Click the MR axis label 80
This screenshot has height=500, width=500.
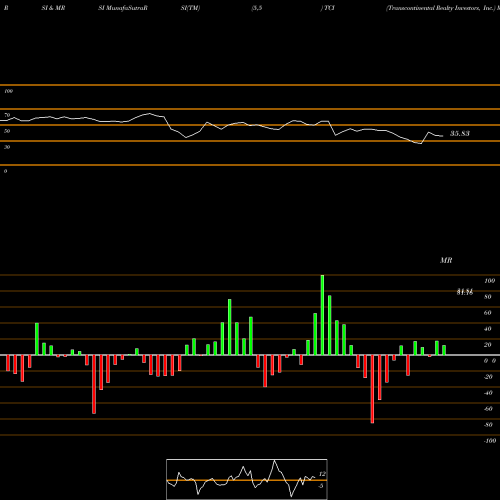tap(488, 297)
